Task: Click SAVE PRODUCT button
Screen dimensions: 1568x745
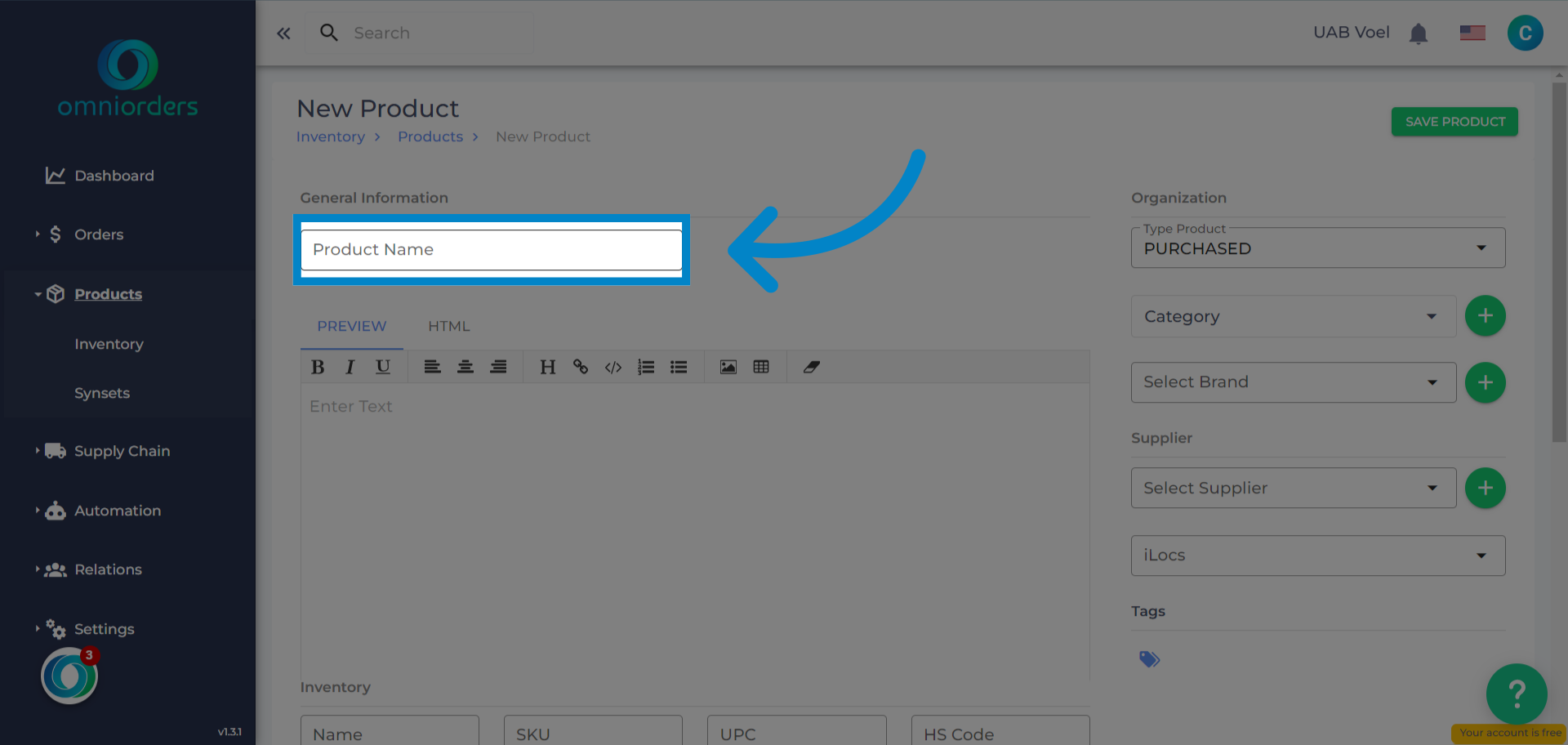Action: (x=1454, y=122)
